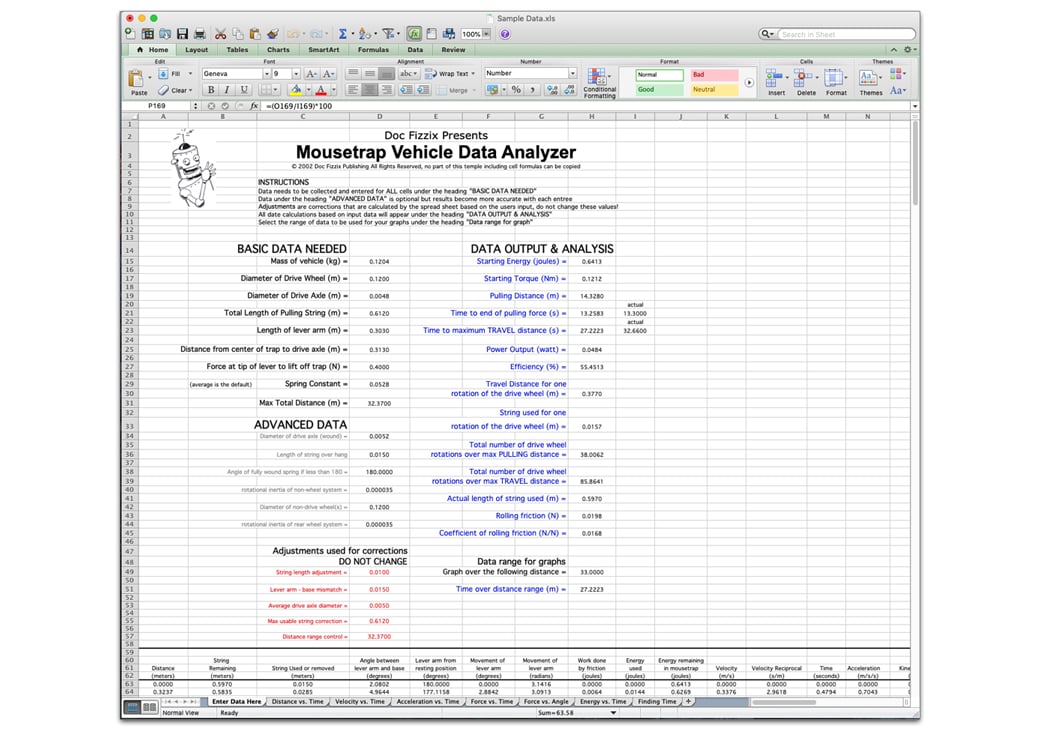Open the zoom level dropdown at 100%
This screenshot has width=1055, height=733.
coord(486,34)
